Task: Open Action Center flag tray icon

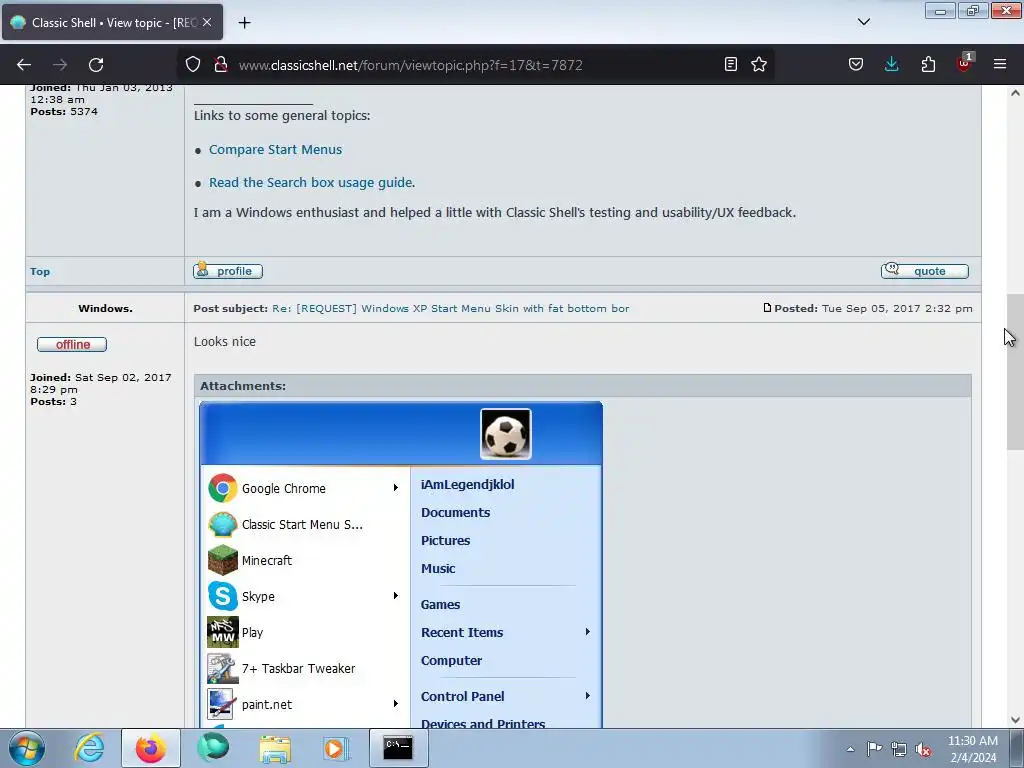Action: pyautogui.click(x=874, y=749)
